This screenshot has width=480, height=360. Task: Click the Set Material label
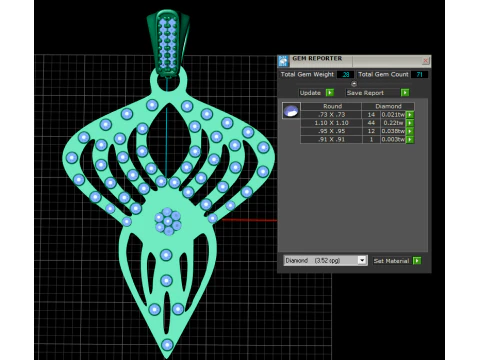coord(391,261)
